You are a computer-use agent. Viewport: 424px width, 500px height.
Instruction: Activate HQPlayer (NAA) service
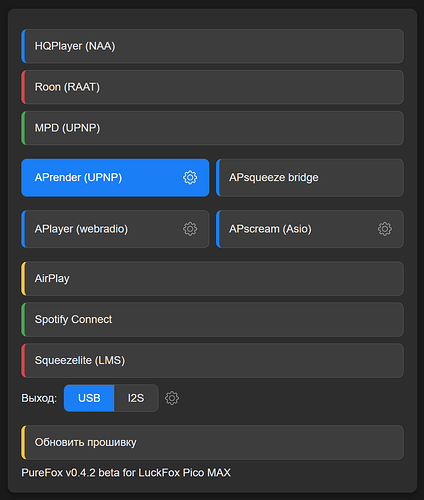pyautogui.click(x=212, y=46)
